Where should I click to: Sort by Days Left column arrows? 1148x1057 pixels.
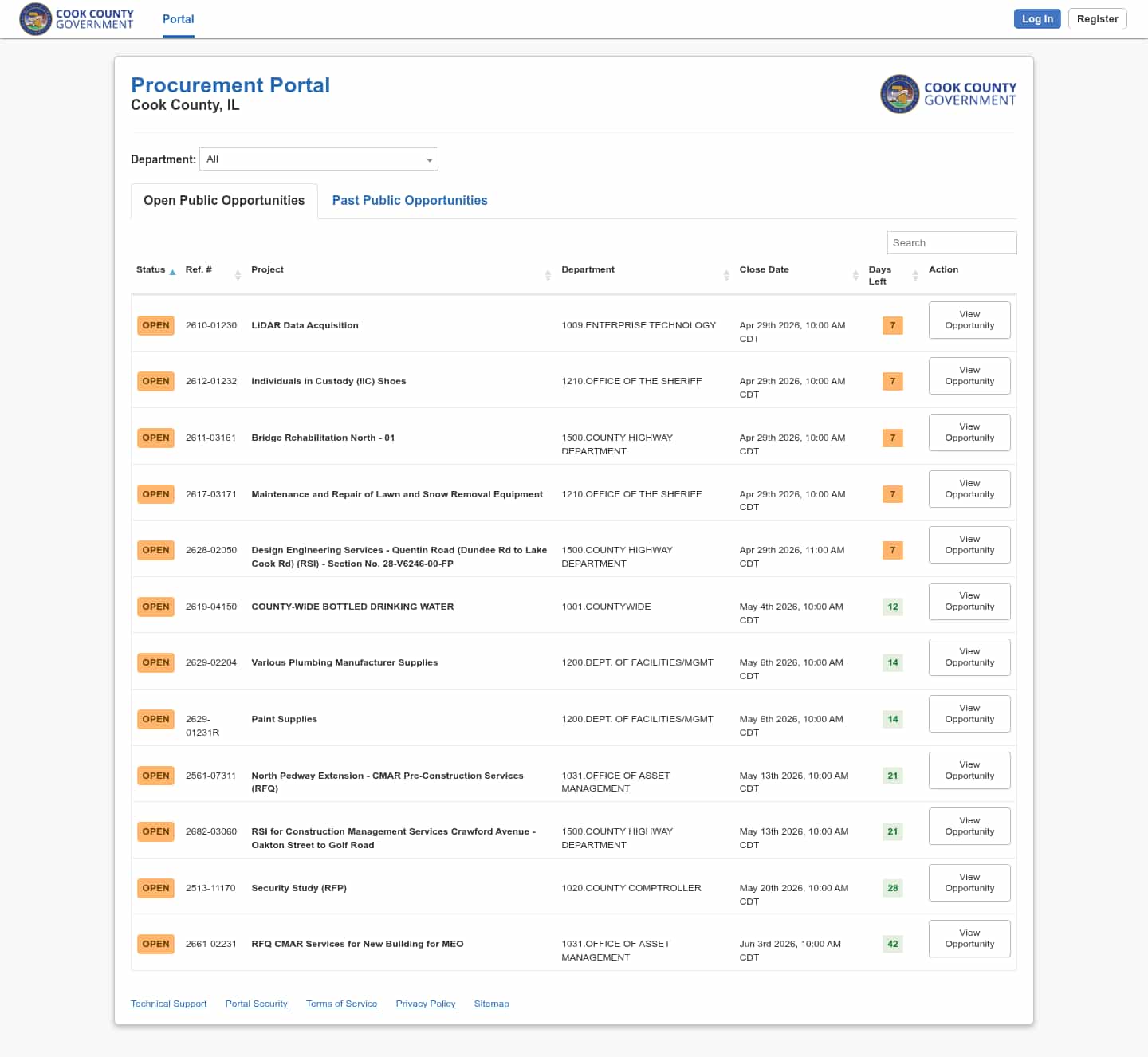click(x=915, y=275)
